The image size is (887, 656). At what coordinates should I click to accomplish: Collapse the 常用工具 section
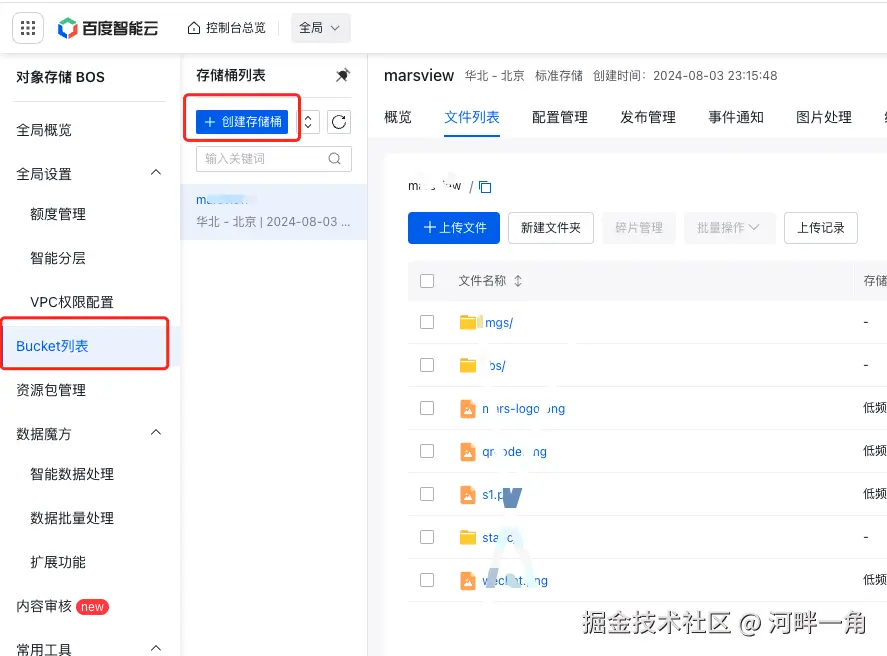tap(156, 648)
